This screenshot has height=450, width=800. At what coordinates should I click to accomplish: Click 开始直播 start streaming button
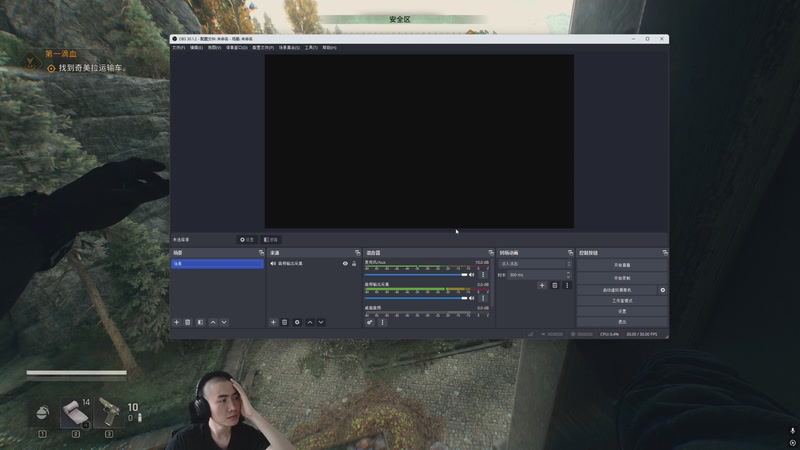coord(622,265)
